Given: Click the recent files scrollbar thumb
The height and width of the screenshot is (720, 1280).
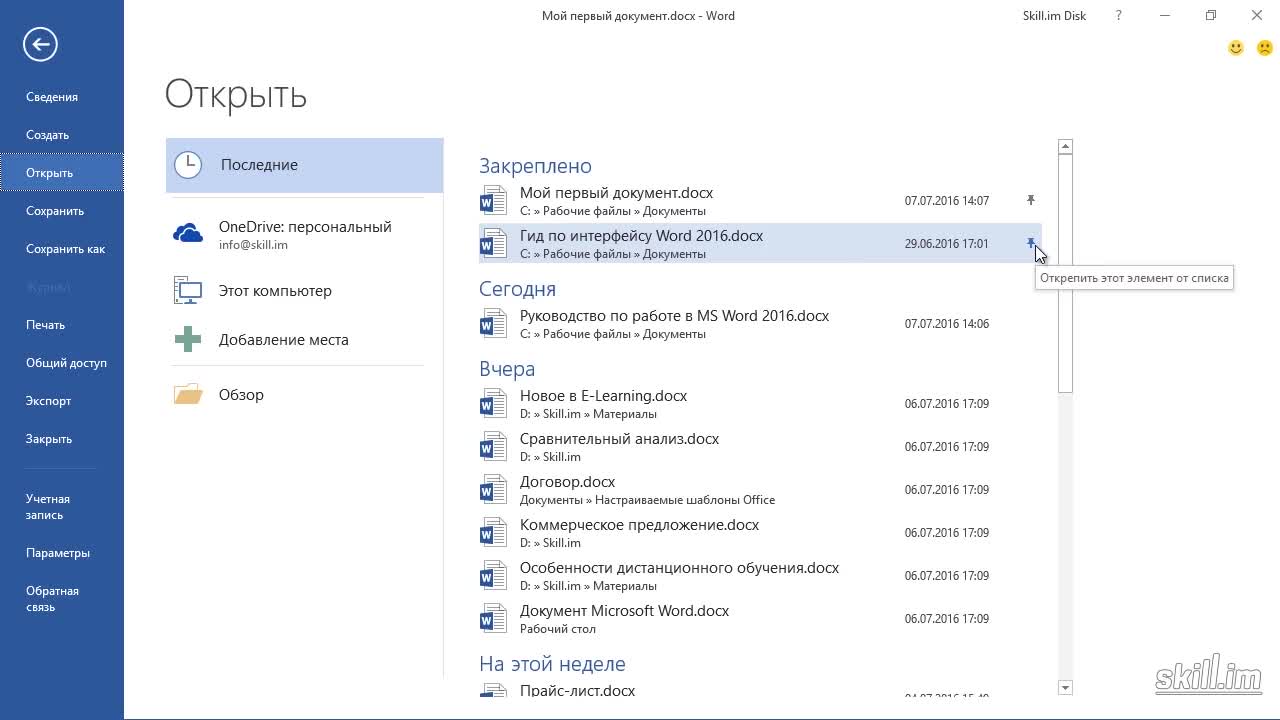Looking at the screenshot, I should pyautogui.click(x=1065, y=274).
